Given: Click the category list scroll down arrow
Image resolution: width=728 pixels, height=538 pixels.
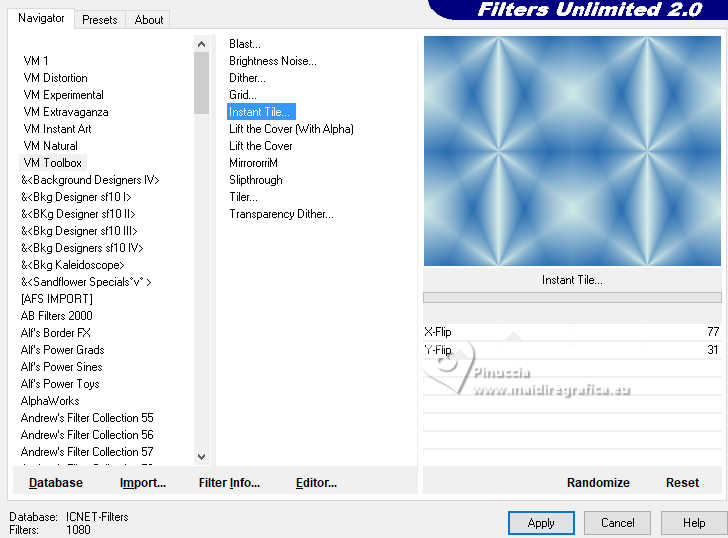Looking at the screenshot, I should 202,456.
